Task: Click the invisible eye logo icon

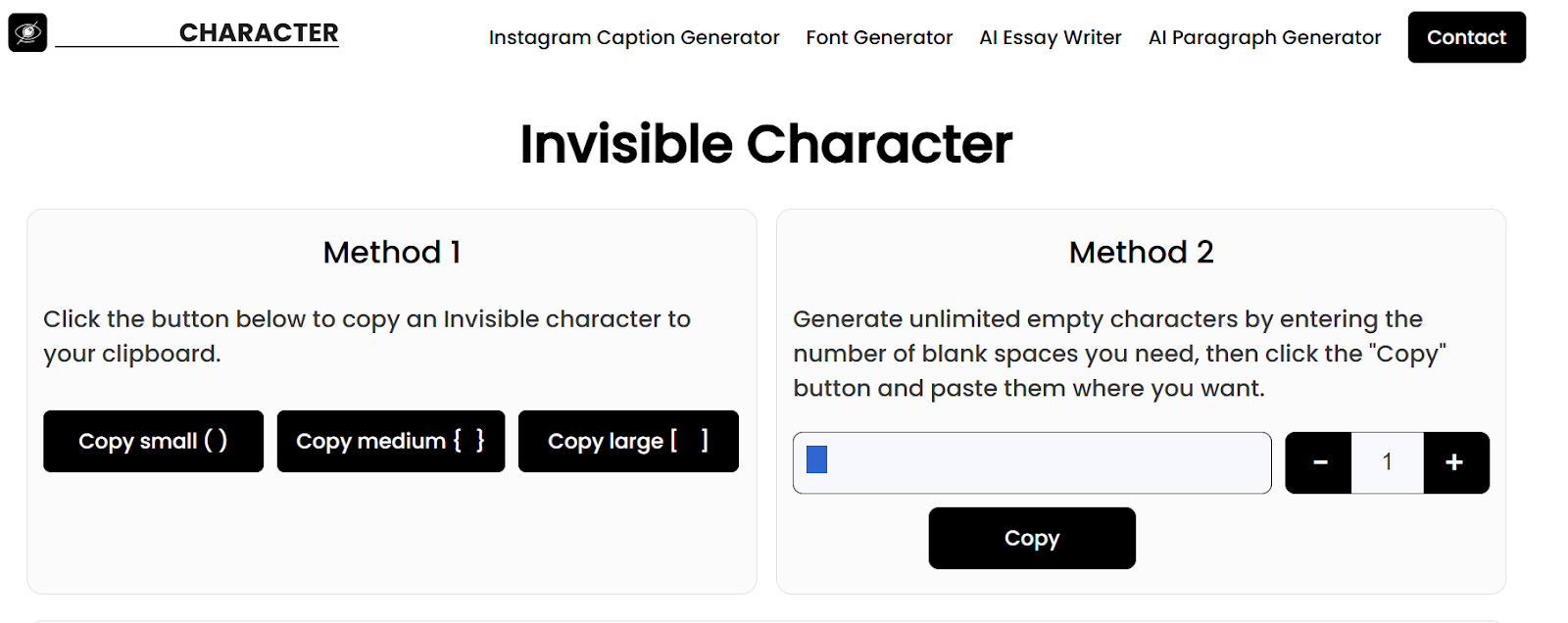Action: (27, 33)
